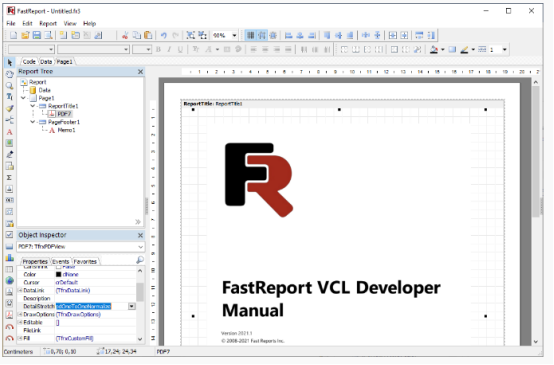Open the style dropdown in formatting toolbar

coord(51,49)
